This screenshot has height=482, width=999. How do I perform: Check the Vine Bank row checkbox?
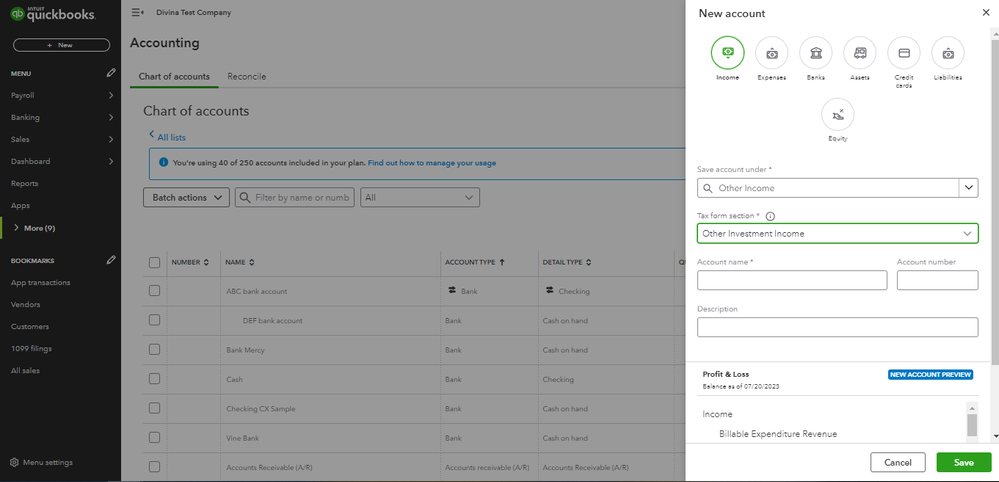click(154, 437)
